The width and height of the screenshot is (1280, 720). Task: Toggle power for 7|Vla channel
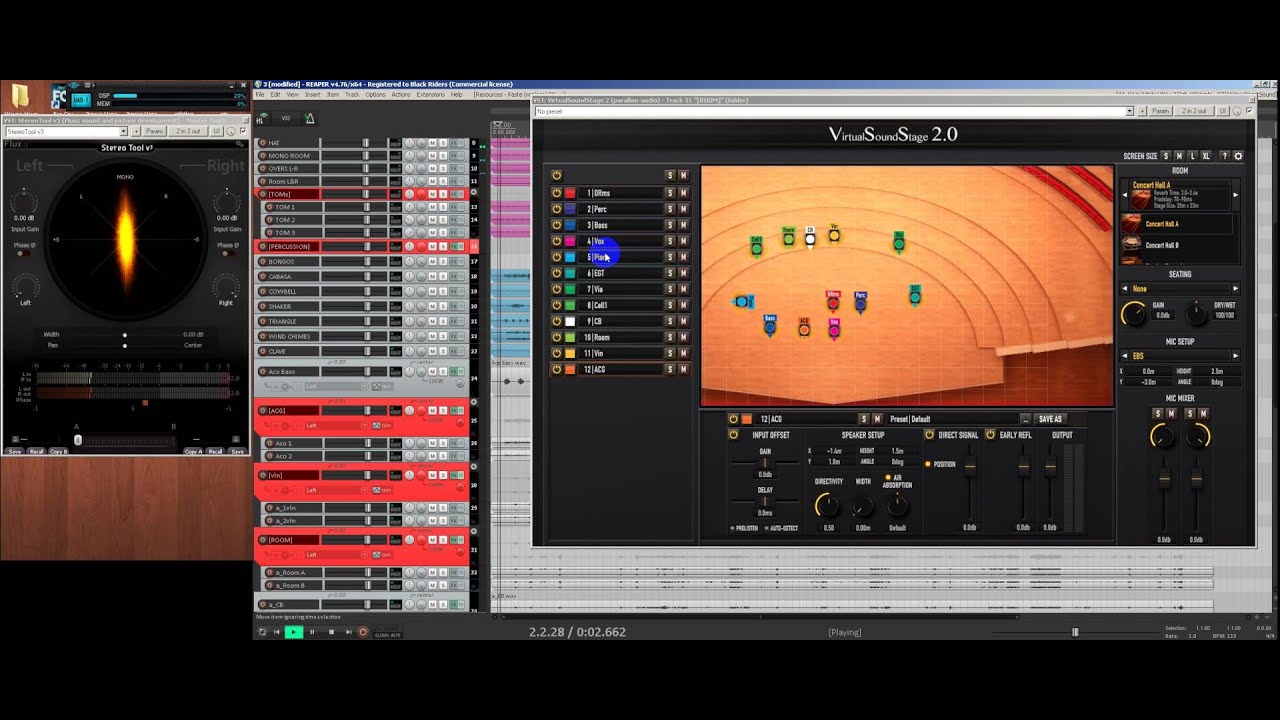pos(557,289)
